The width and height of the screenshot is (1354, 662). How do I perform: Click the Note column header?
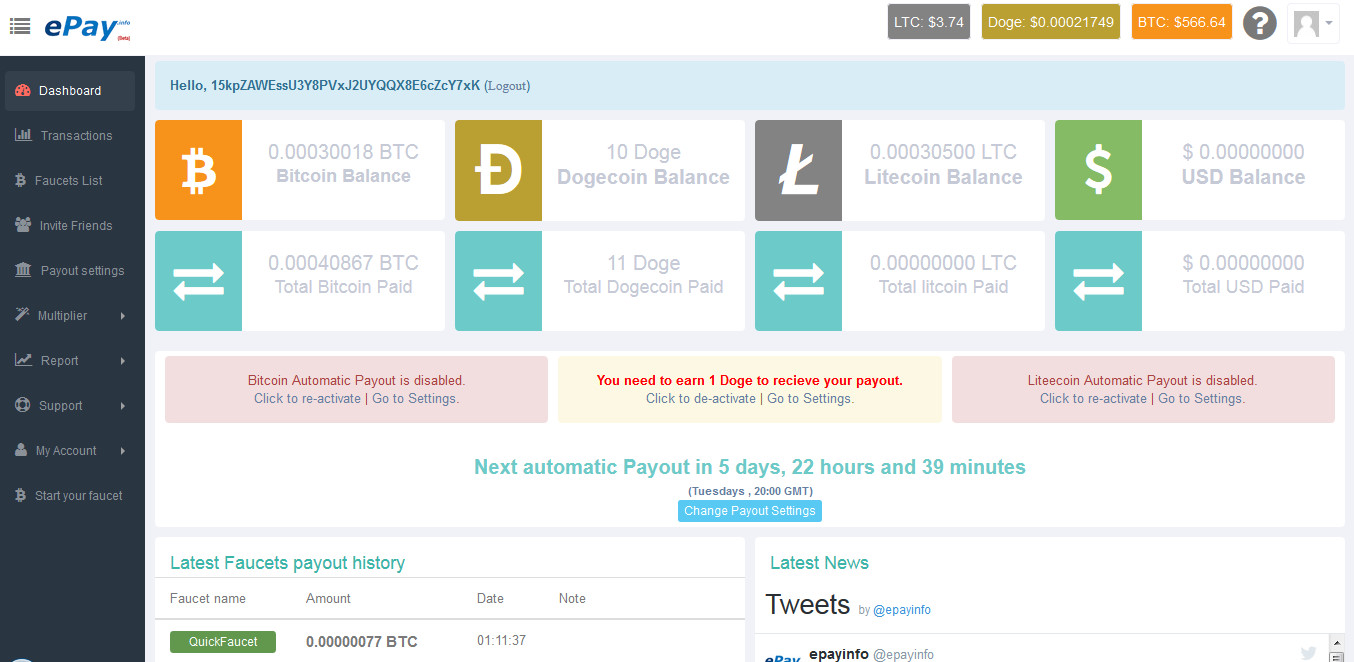click(572, 598)
